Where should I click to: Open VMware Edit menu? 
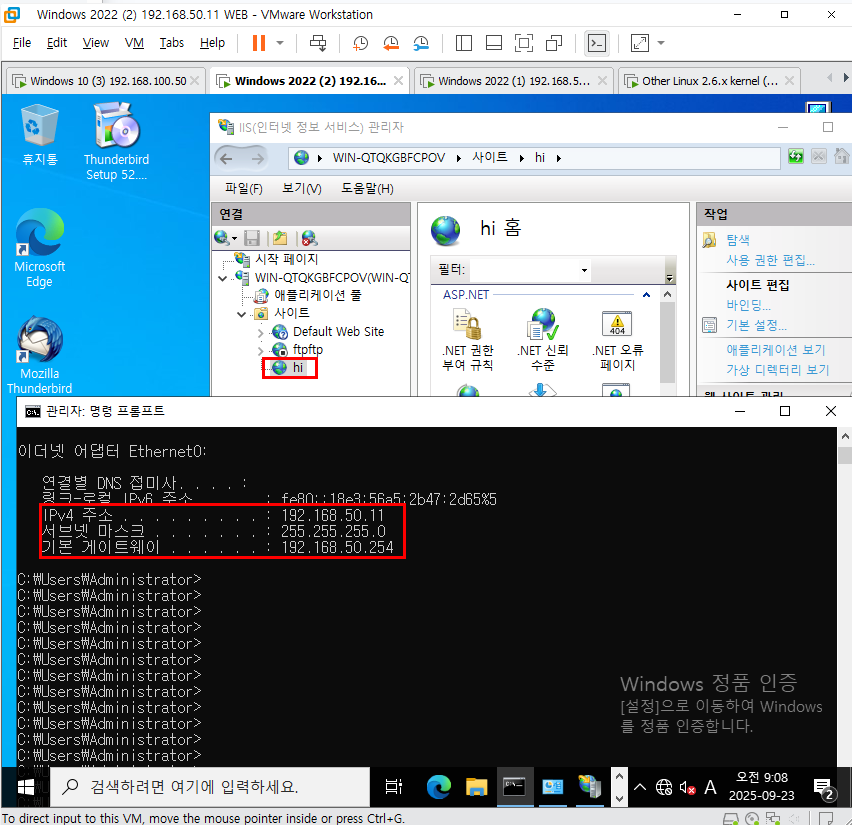[x=57, y=43]
